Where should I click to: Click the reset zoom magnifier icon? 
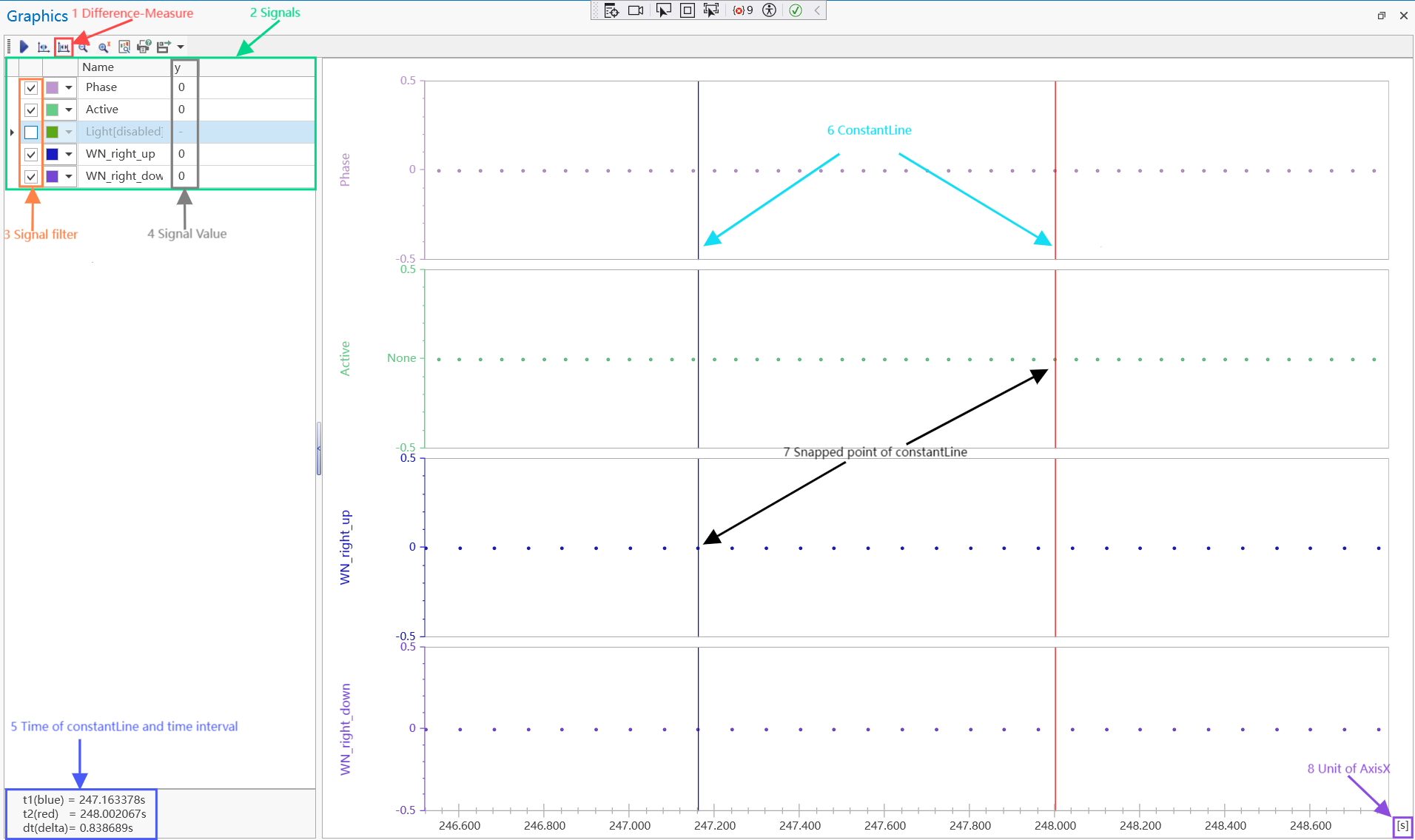(104, 47)
